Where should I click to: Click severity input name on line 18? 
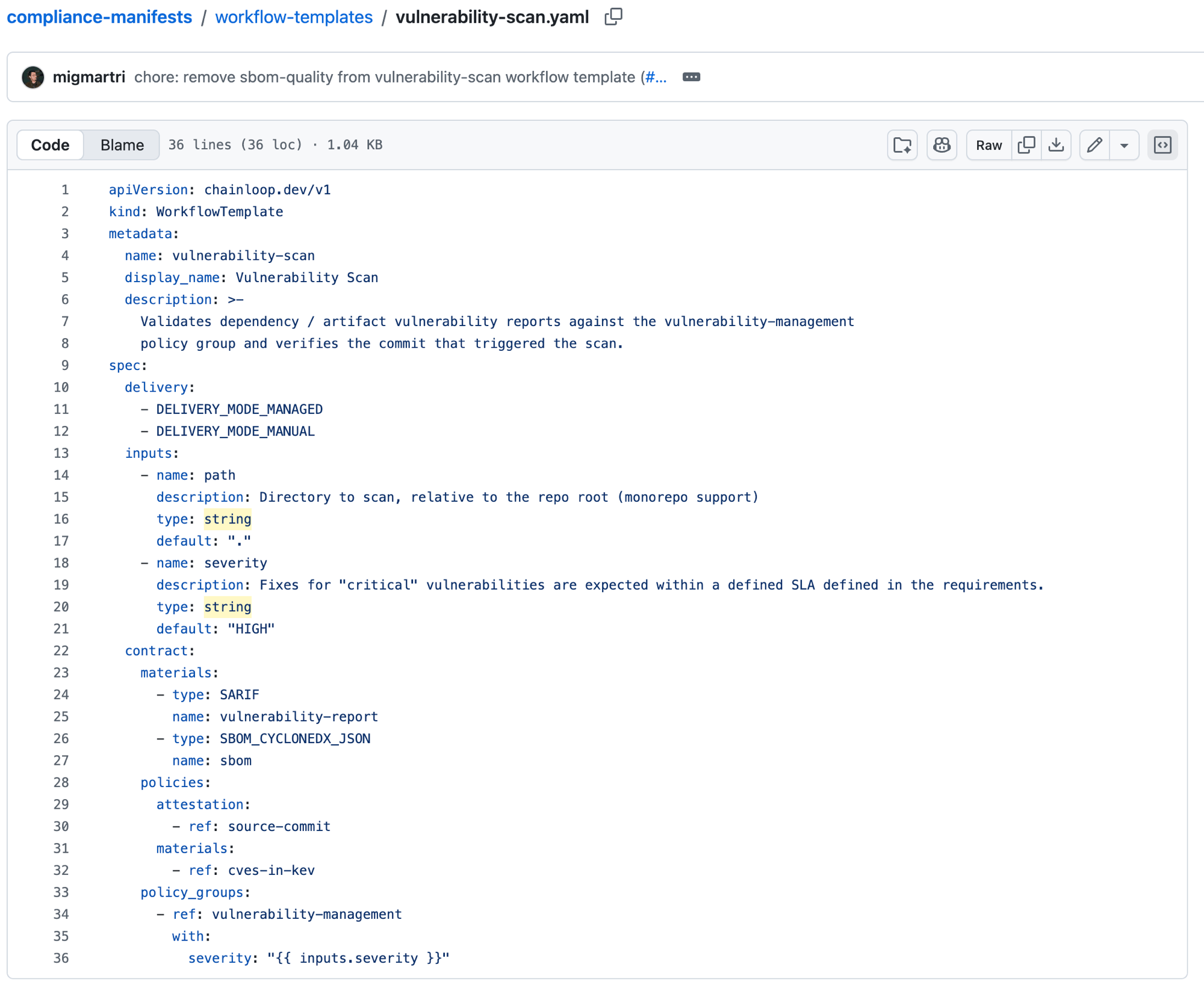(235, 563)
